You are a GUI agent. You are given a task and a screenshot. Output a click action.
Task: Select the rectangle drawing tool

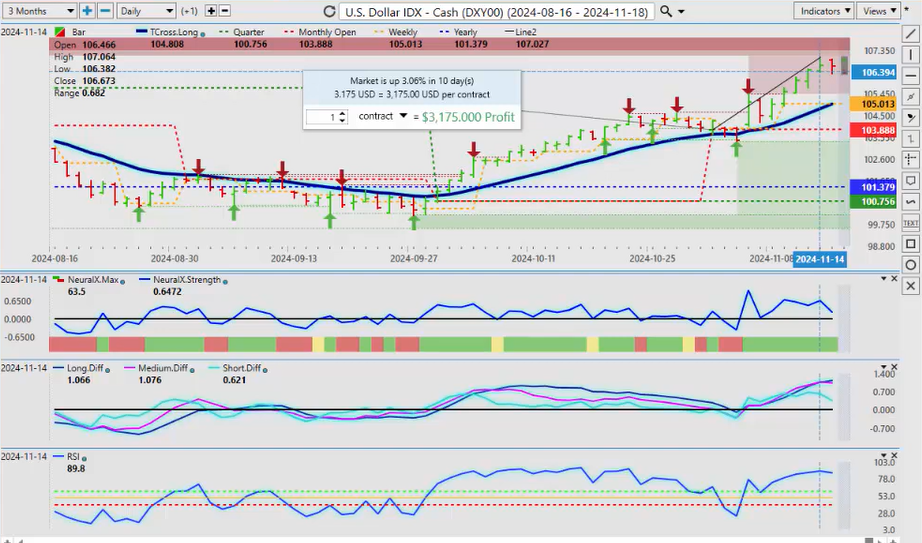tap(910, 244)
